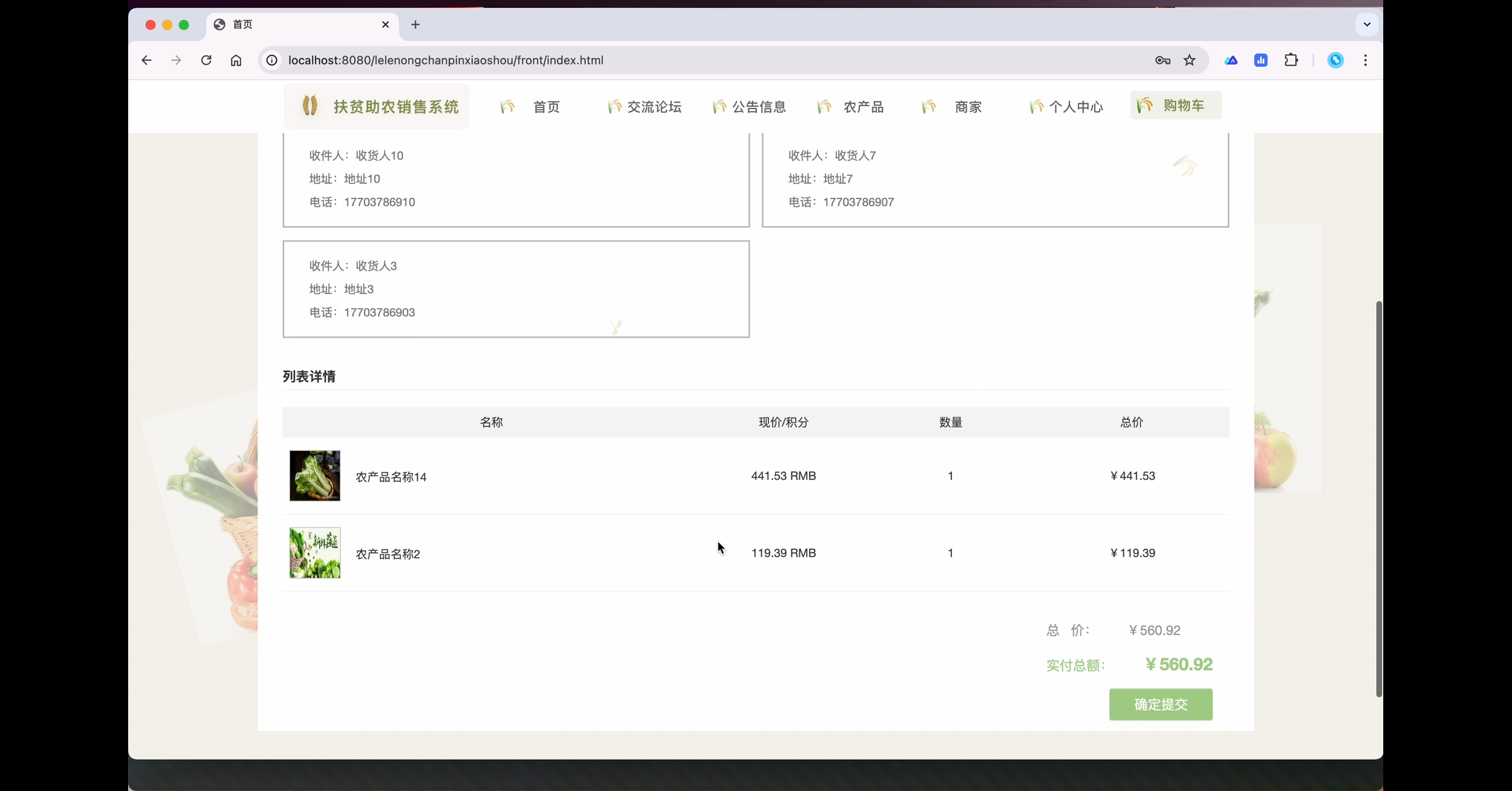Open the browser profile avatar
The height and width of the screenshot is (791, 1512).
1335,60
